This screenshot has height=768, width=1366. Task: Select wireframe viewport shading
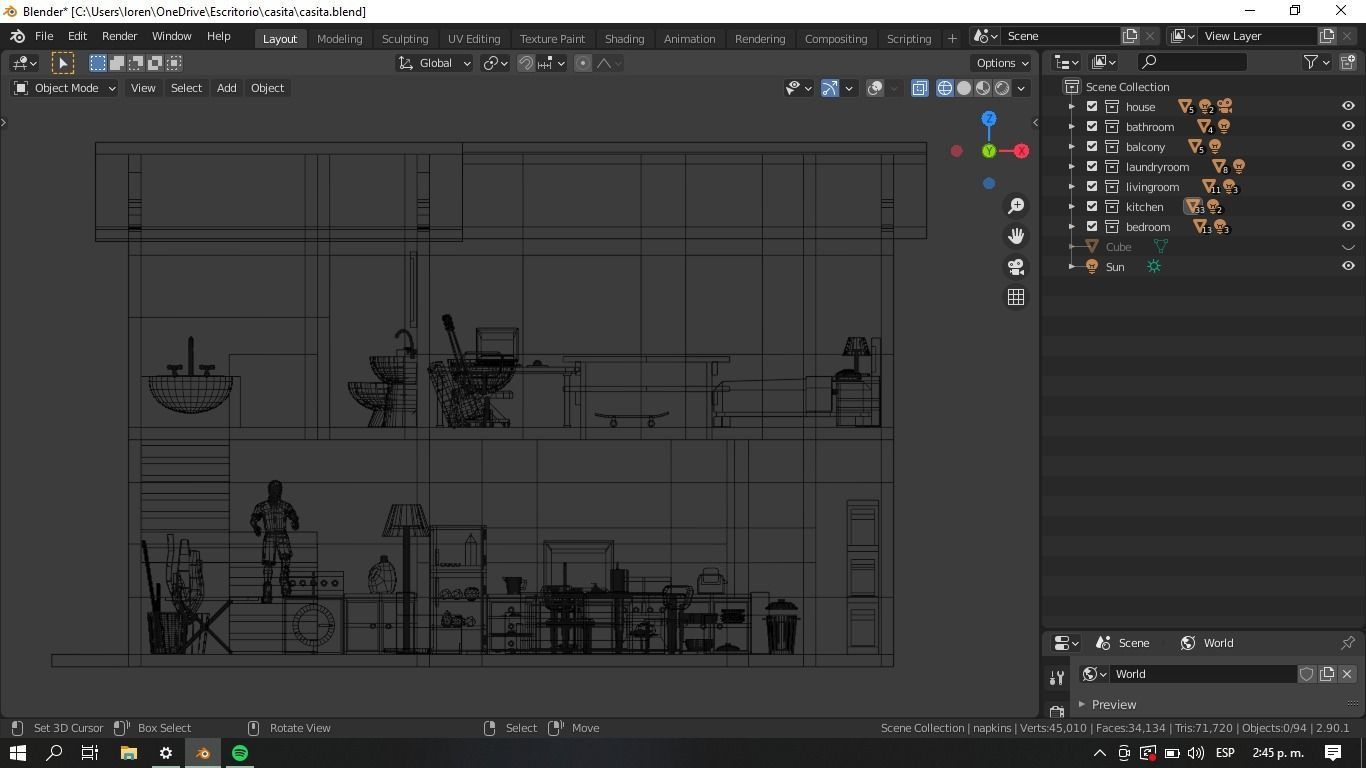click(945, 88)
